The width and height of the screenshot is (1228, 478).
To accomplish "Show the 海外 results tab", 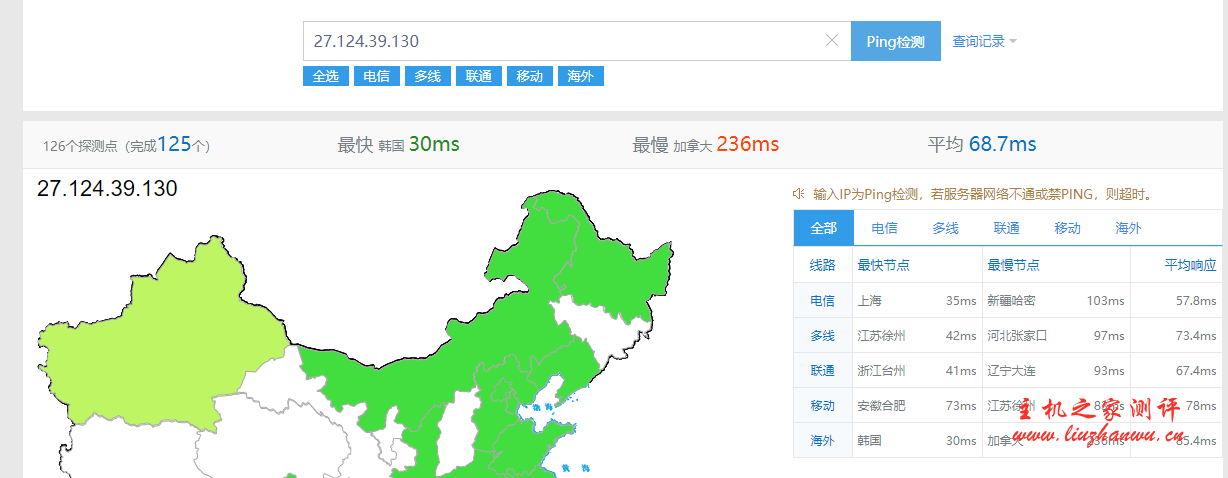I will [1128, 228].
